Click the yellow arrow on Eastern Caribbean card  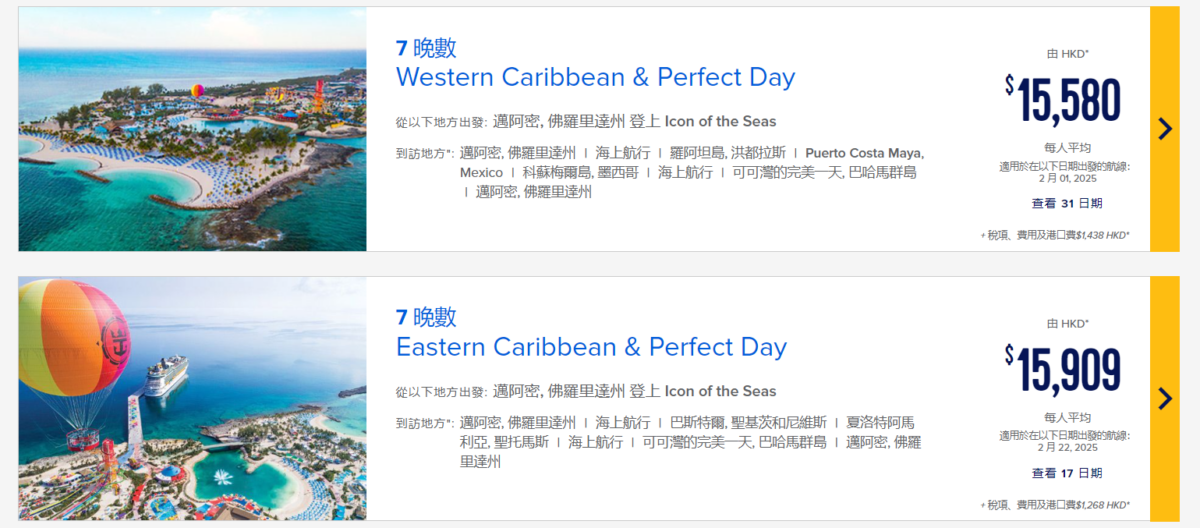1164,398
